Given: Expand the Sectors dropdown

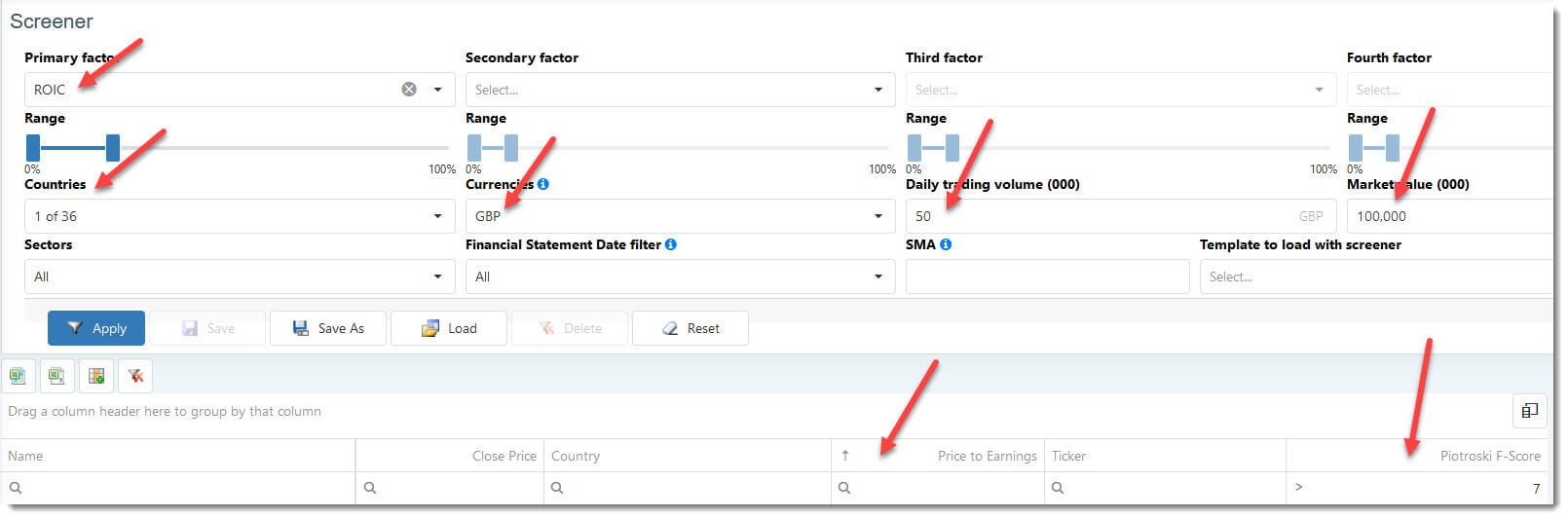Looking at the screenshot, I should pyautogui.click(x=240, y=277).
